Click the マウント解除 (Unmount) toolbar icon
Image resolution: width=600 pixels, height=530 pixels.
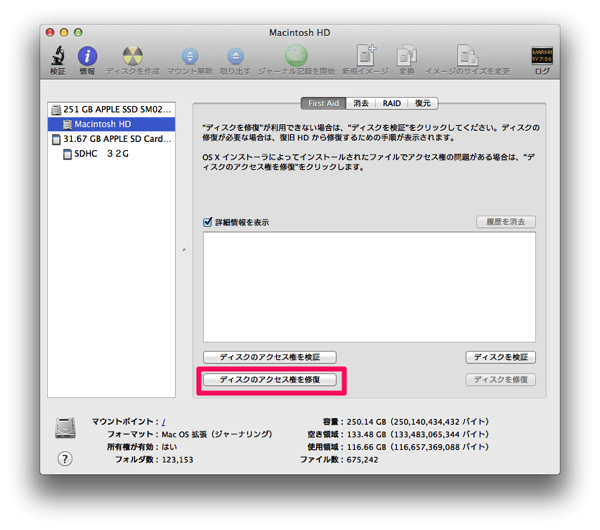tap(190, 56)
